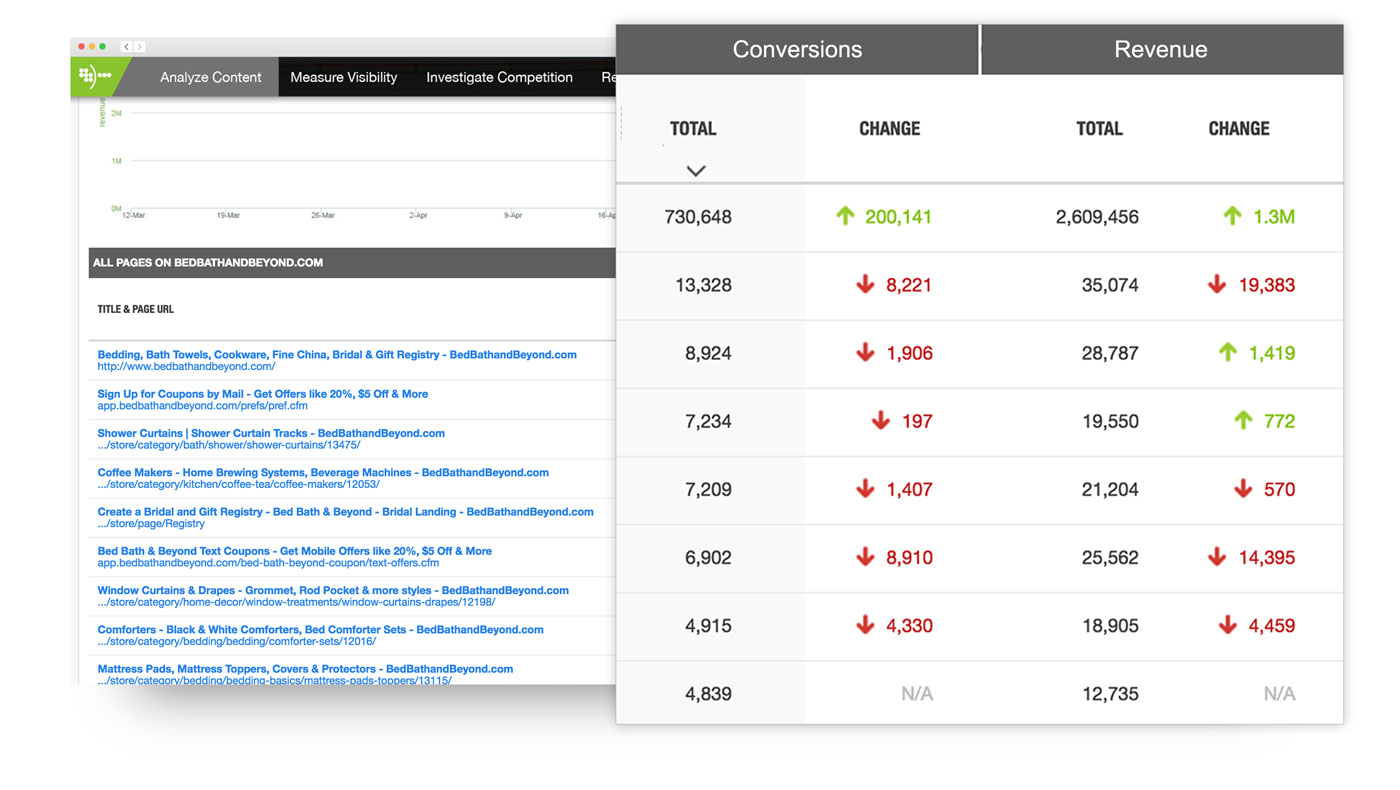Image resolution: width=1400 pixels, height=790 pixels.
Task: Select revenue change 570
Action: [x=1279, y=489]
